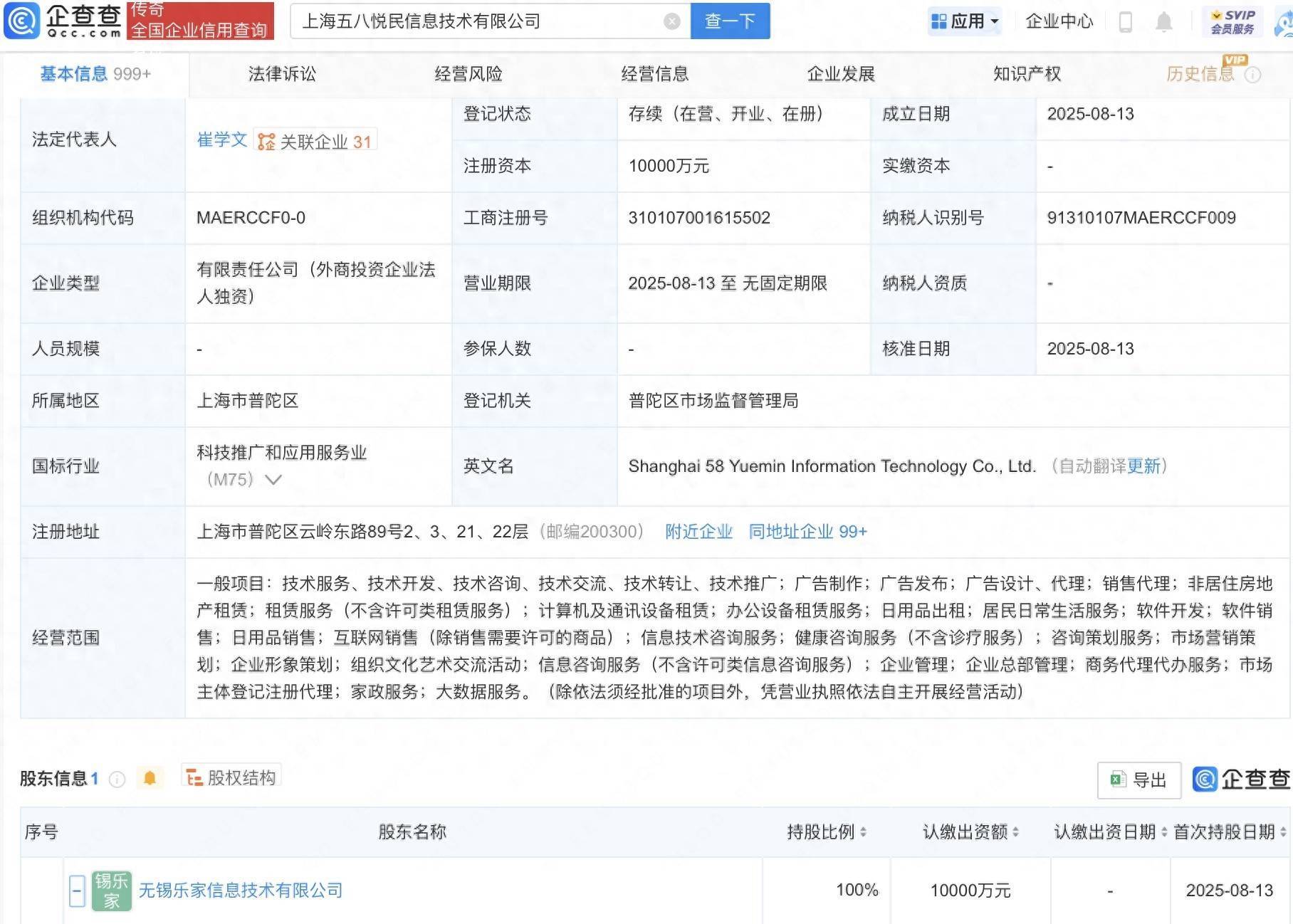Click the 查一下 search button

729,21
